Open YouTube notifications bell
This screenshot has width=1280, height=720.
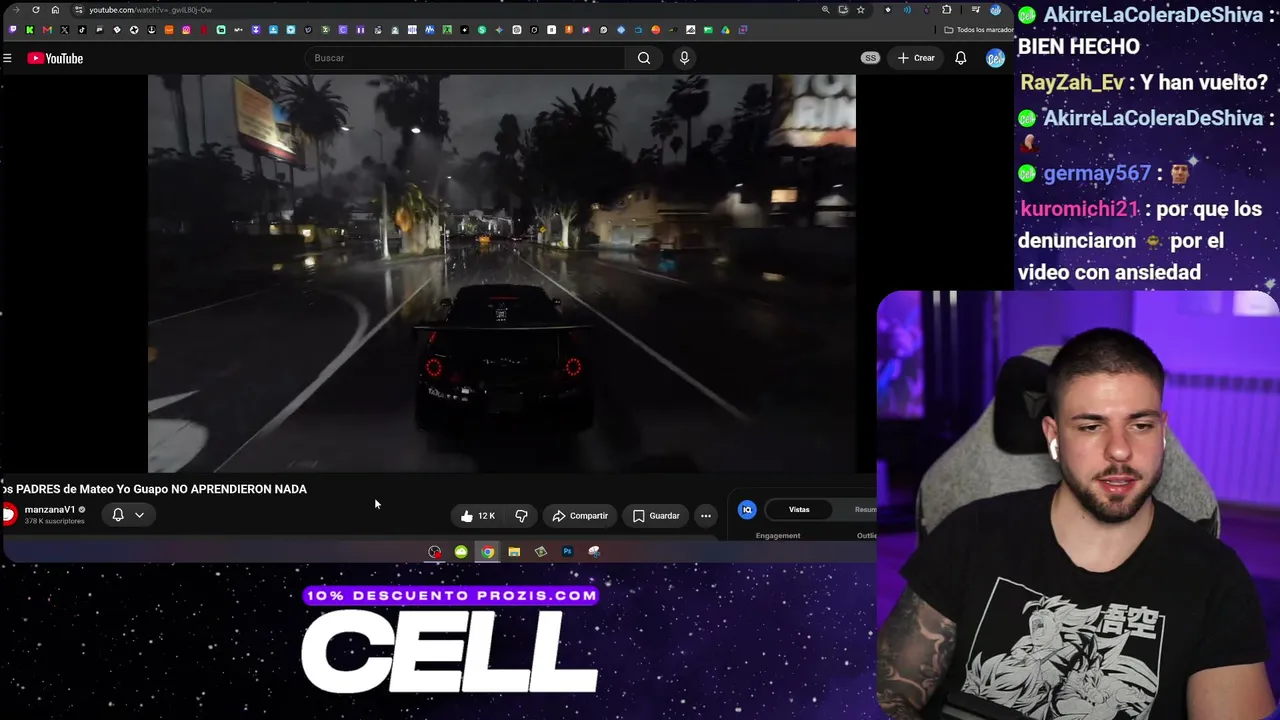[960, 58]
